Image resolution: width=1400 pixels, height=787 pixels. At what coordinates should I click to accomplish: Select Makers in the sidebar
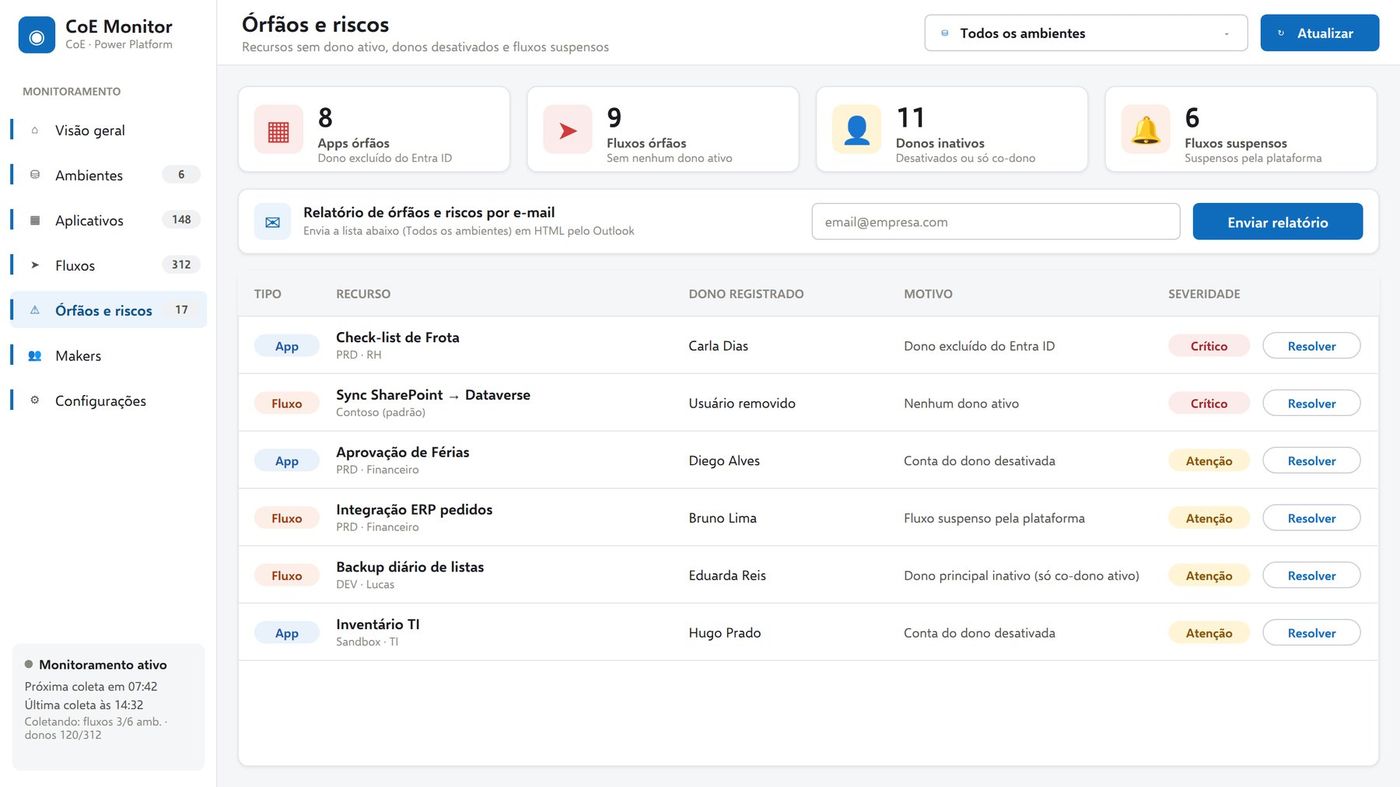point(108,355)
